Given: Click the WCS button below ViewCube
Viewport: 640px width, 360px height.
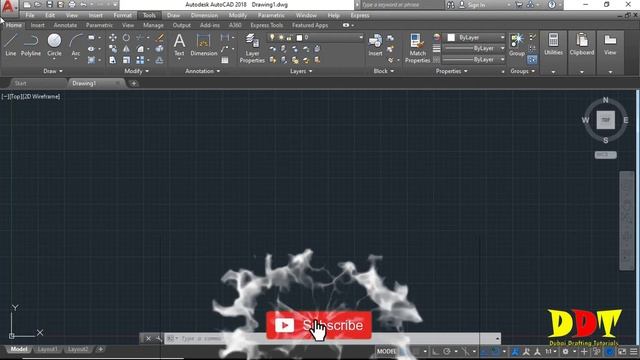Looking at the screenshot, I should tap(605, 155).
